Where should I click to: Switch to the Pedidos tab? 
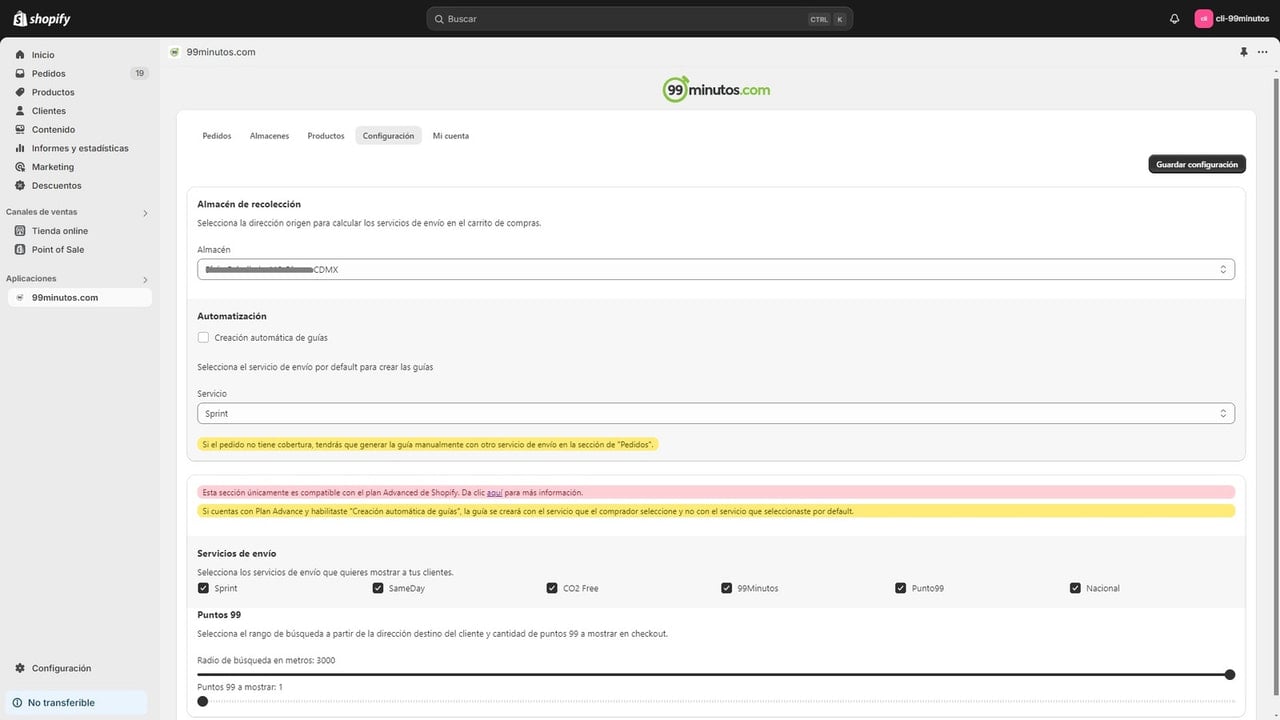tap(217, 136)
